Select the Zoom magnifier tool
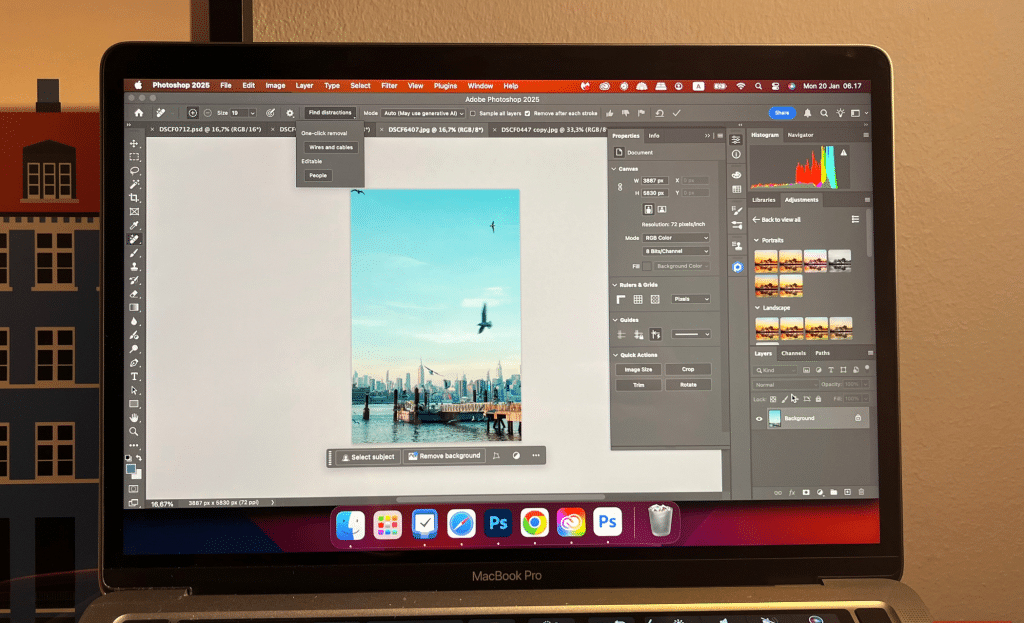The image size is (1024, 623). 134,431
